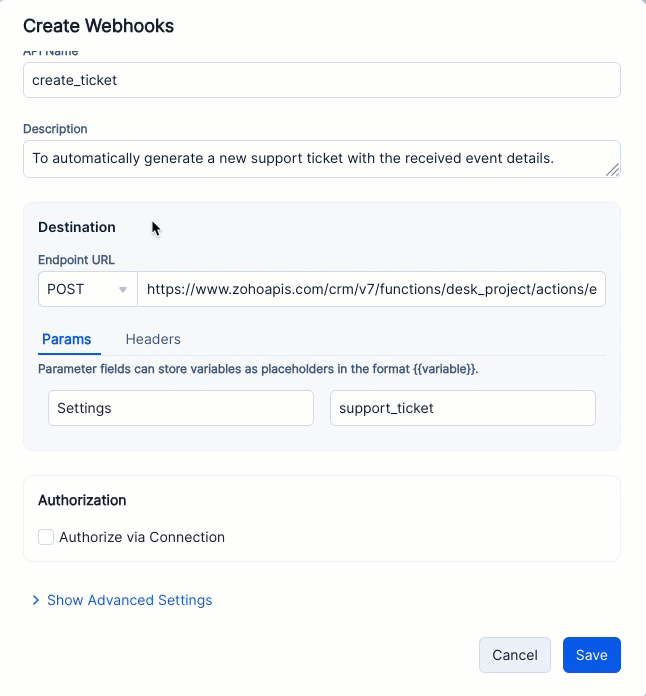This screenshot has height=696, width=646.
Task: Click the Endpoint URL label
Action: (x=76, y=260)
